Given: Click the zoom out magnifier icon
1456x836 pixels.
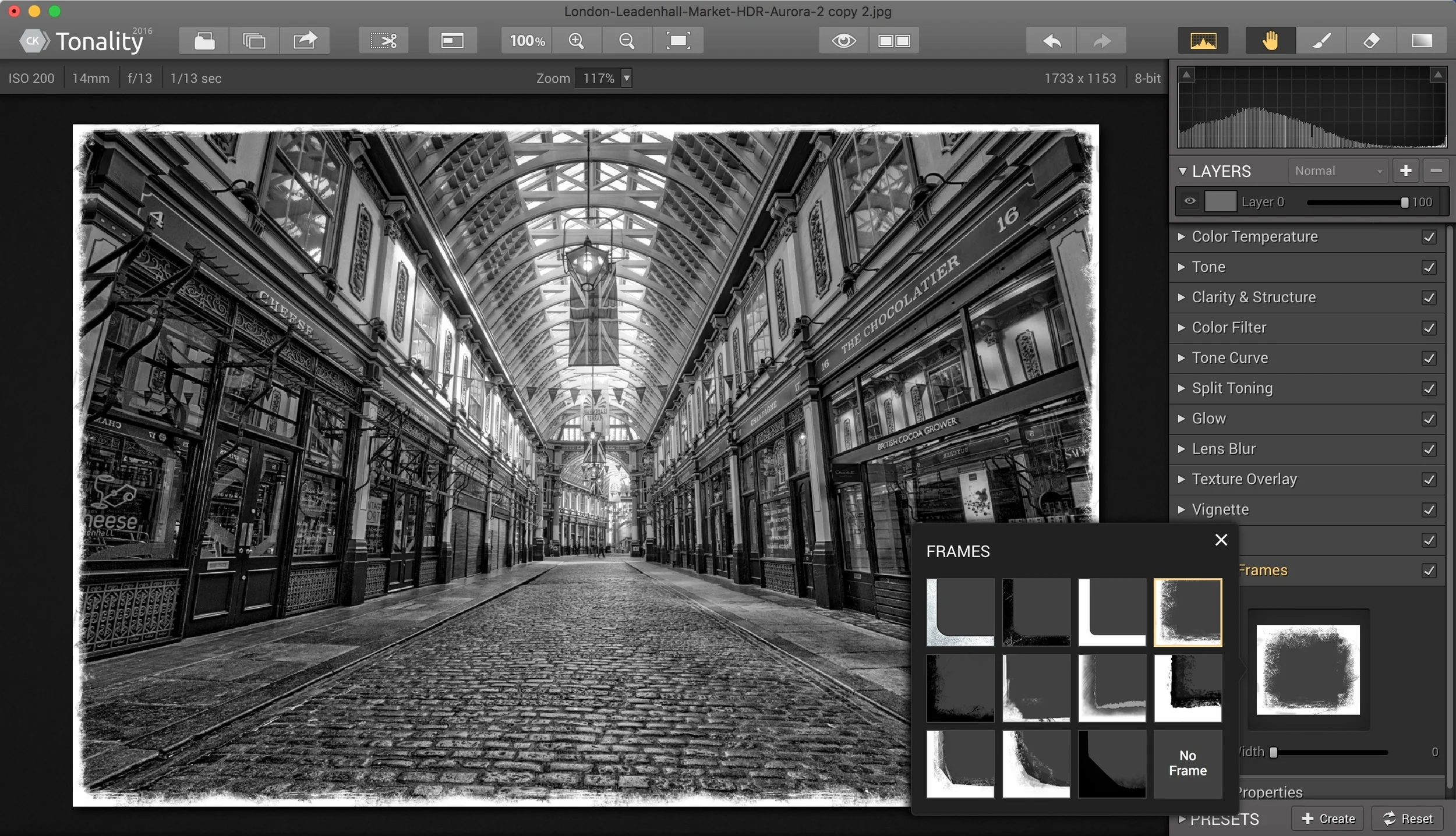Looking at the screenshot, I should [627, 41].
